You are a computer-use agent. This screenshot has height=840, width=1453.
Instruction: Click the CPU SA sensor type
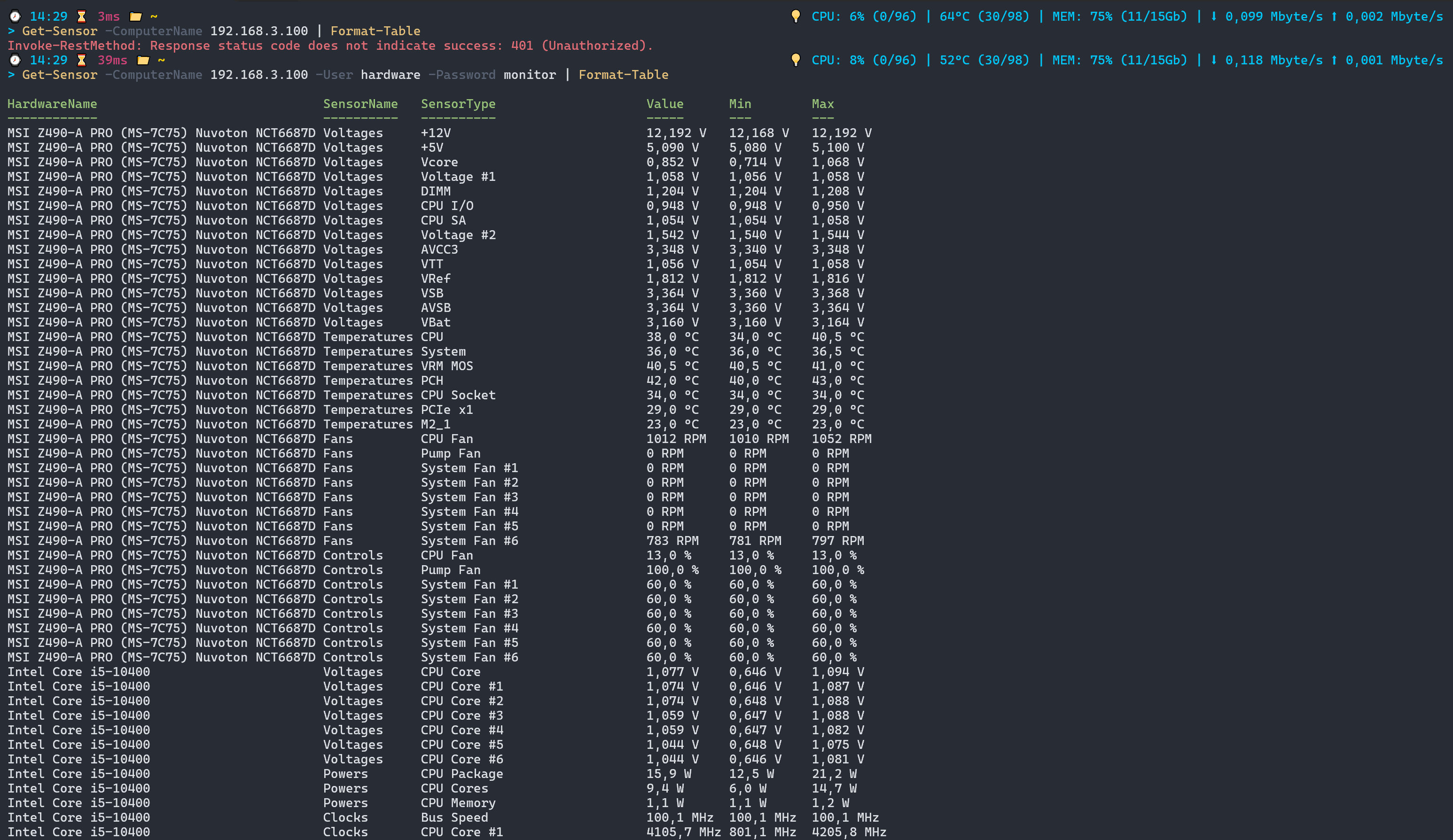tap(443, 220)
